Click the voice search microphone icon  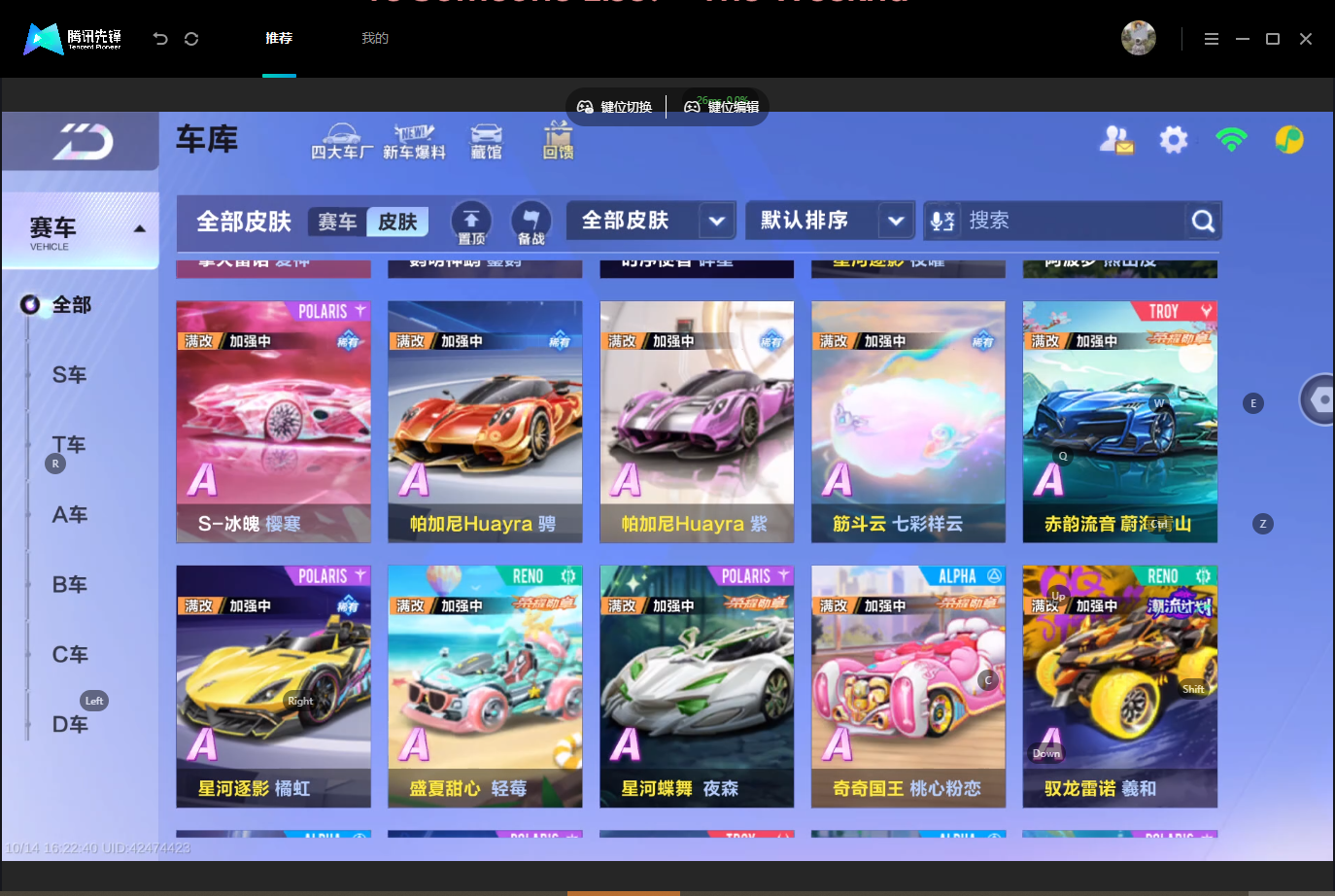[x=941, y=221]
